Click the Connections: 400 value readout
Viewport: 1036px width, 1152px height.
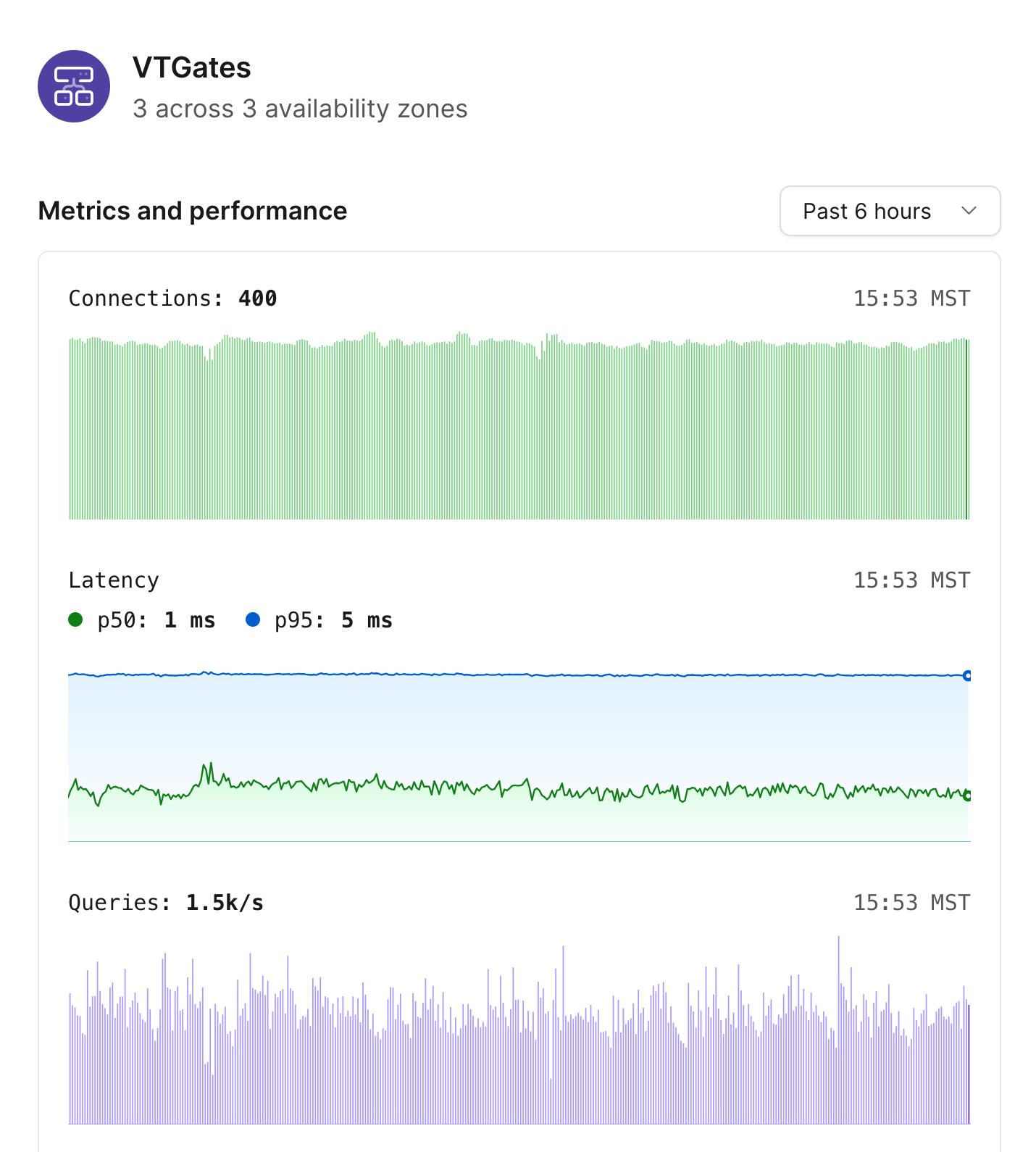point(172,298)
